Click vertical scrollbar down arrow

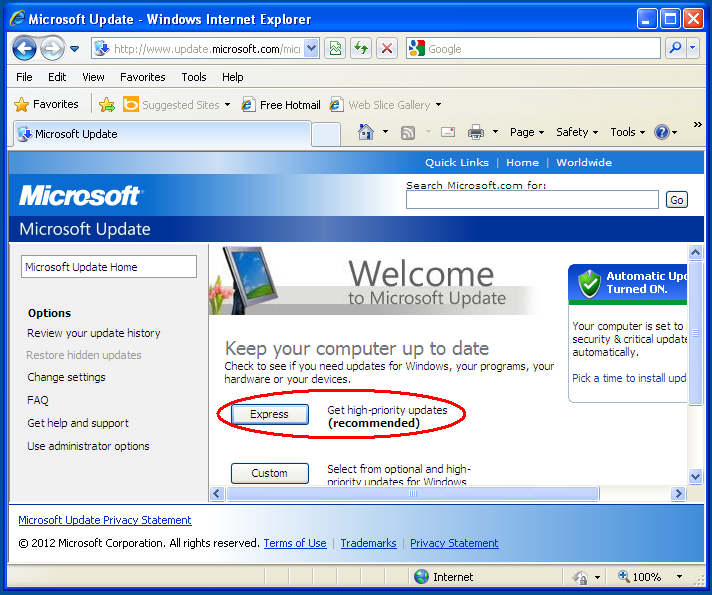(695, 476)
